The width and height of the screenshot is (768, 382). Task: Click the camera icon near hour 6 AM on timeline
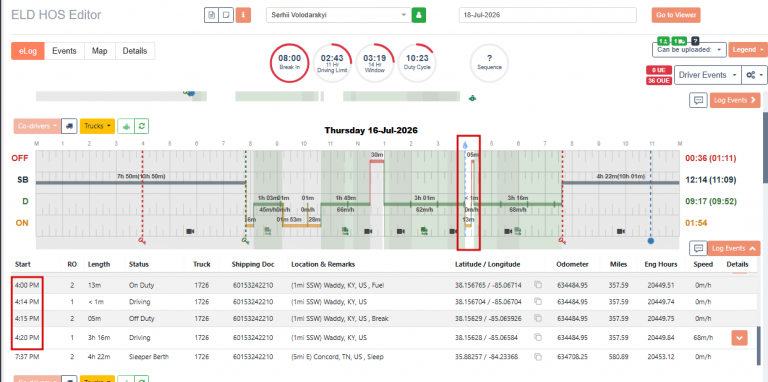(190, 231)
